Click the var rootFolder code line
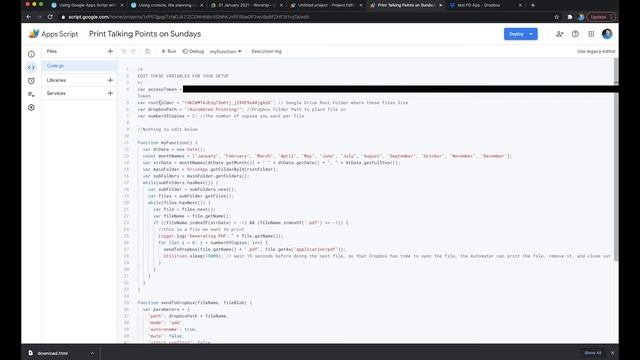The width and height of the screenshot is (640, 360). [273, 103]
